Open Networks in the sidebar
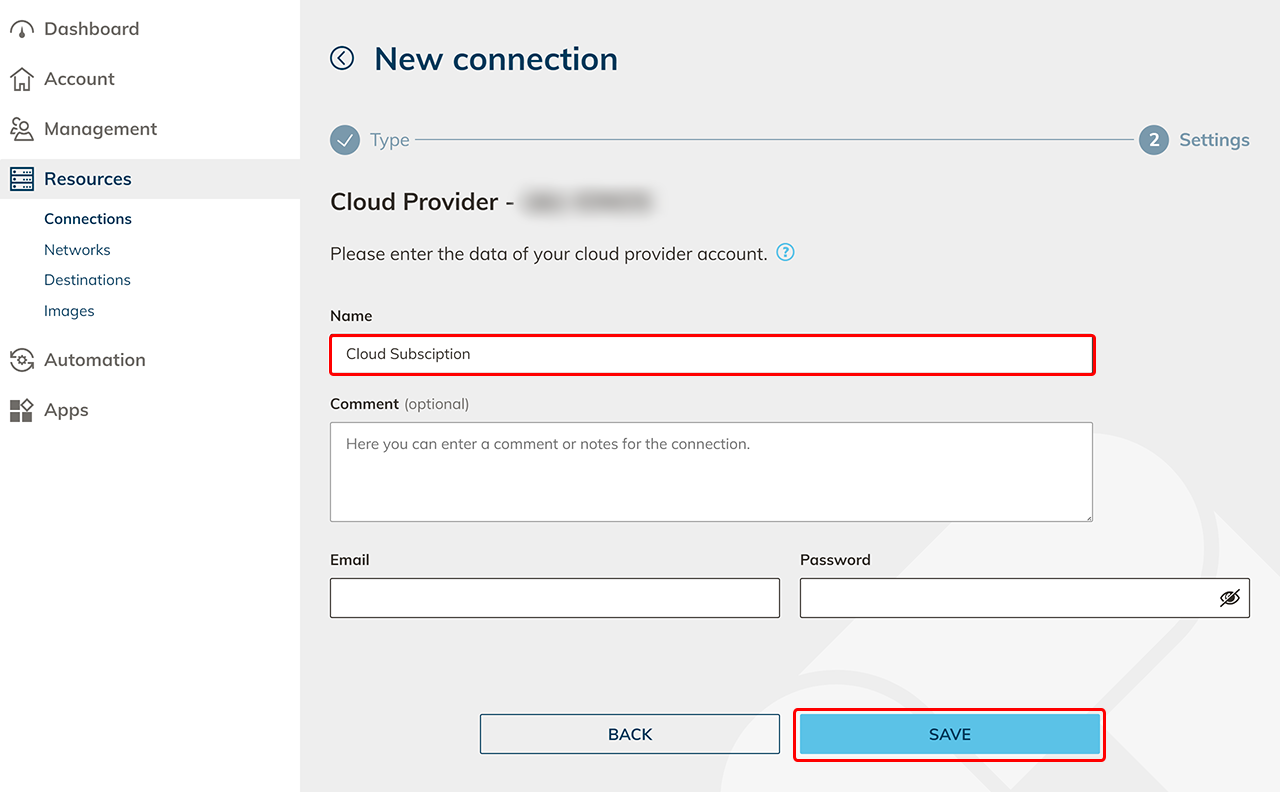Image resolution: width=1280 pixels, height=792 pixels. (77, 250)
